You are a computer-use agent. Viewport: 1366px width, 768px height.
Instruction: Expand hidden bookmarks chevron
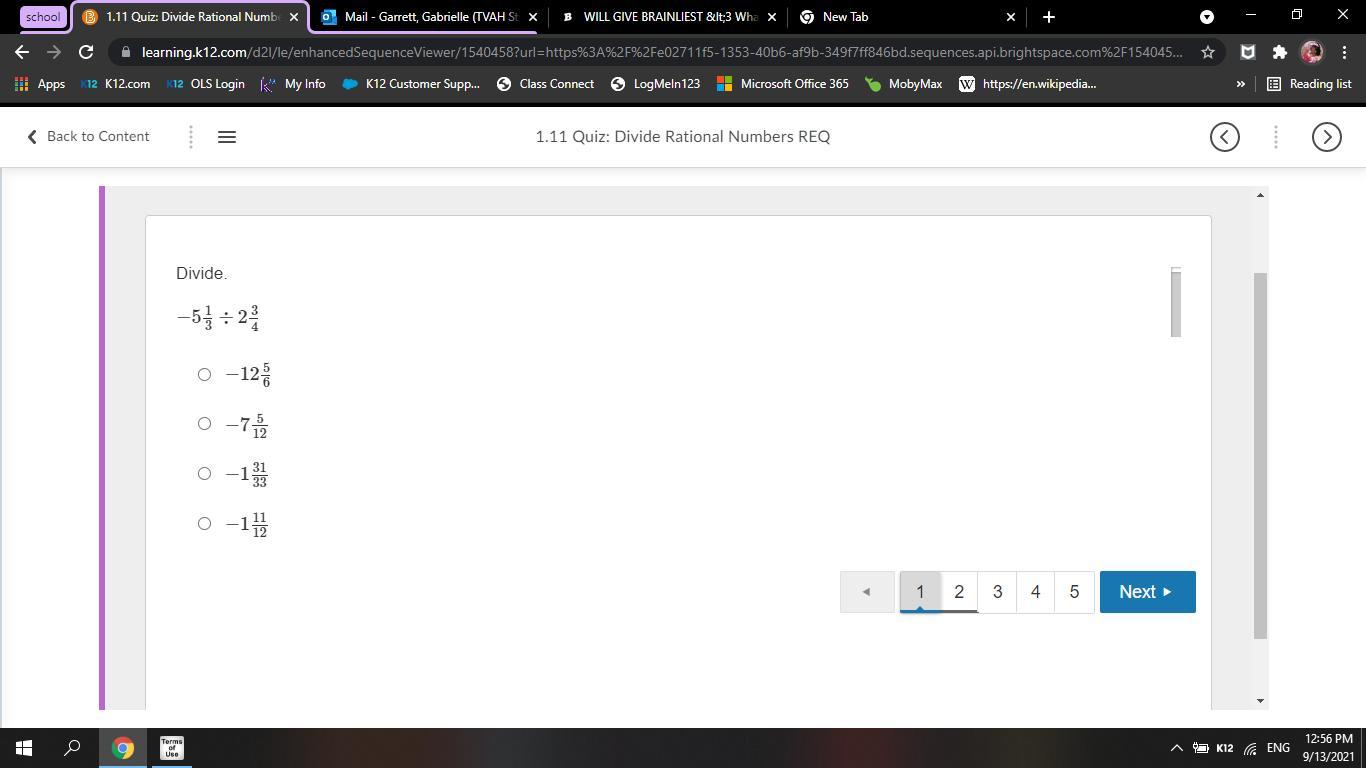[x=1241, y=84]
